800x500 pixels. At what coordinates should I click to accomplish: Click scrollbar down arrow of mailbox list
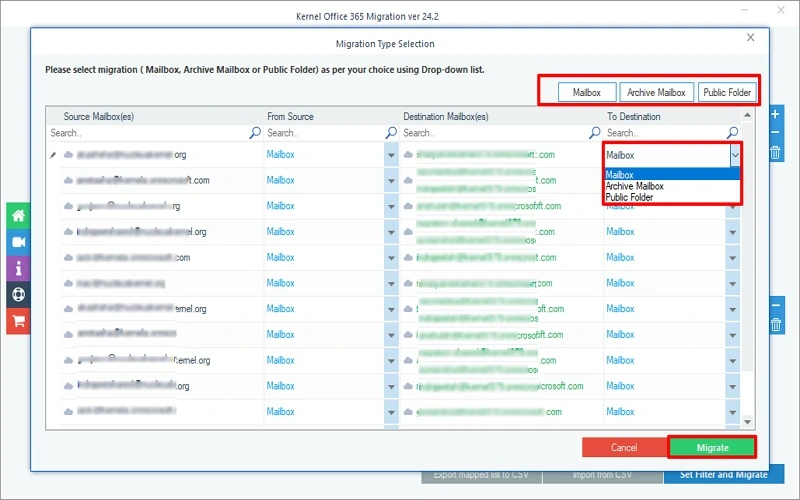coord(747,422)
